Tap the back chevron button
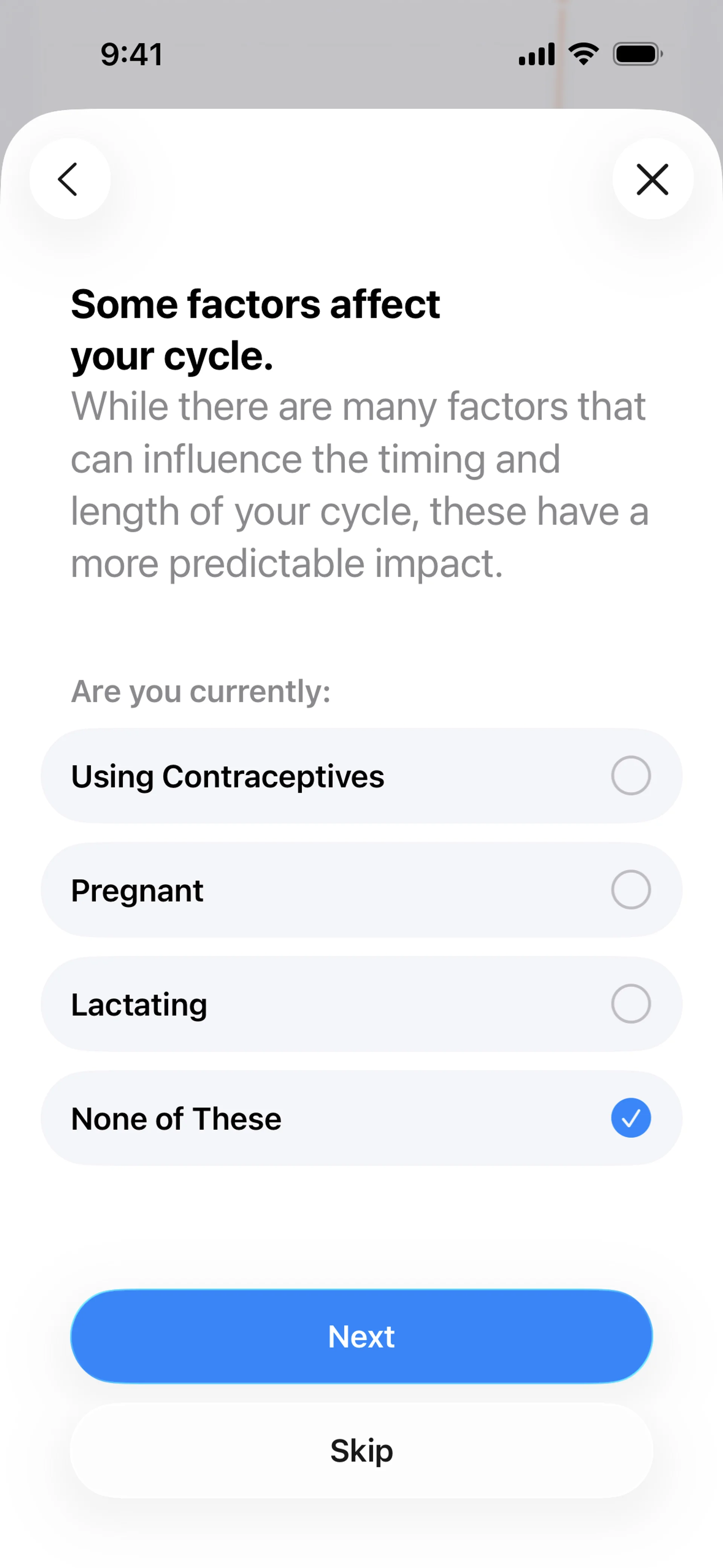The image size is (723, 1568). pos(70,179)
